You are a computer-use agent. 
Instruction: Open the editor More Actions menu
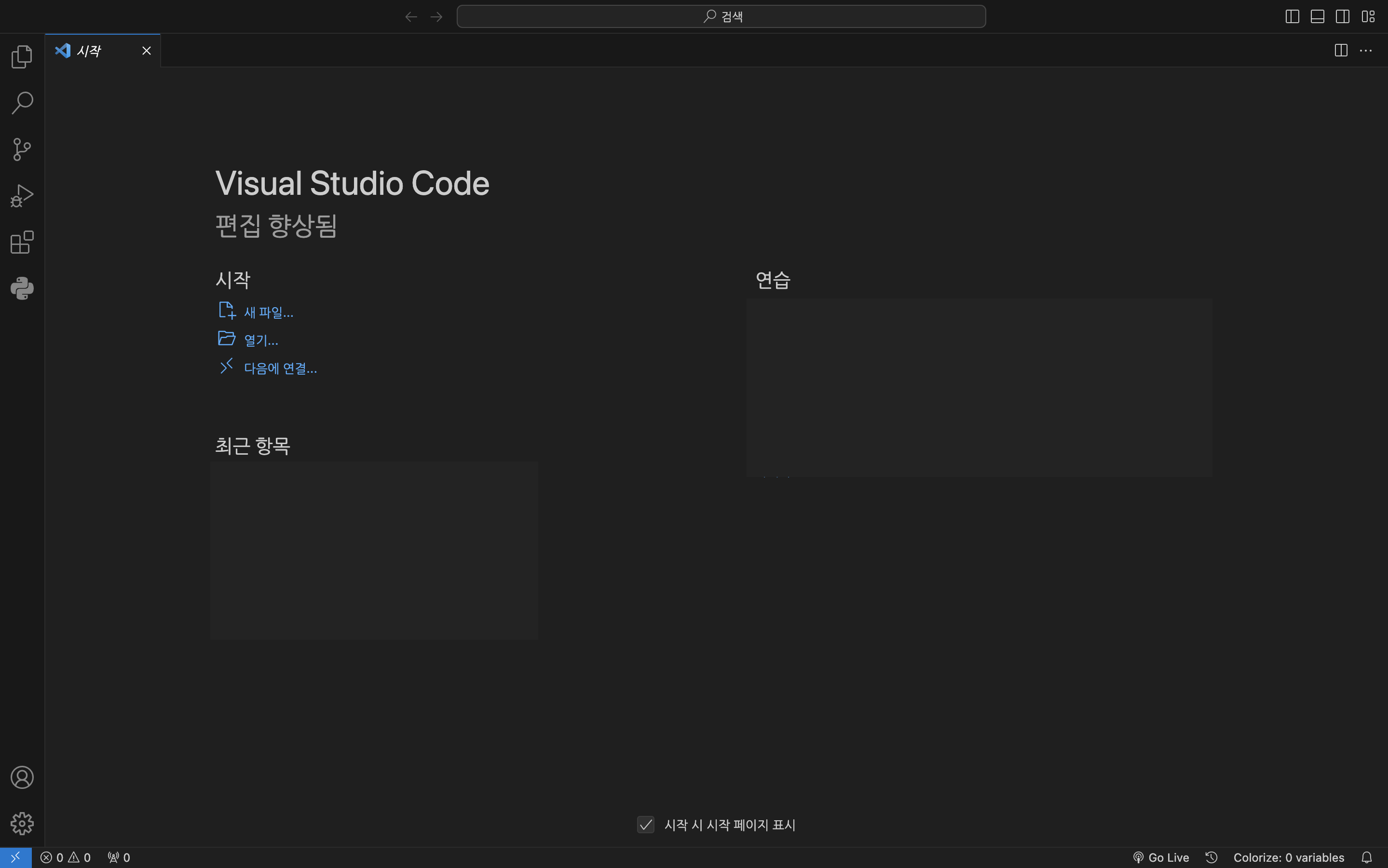click(1366, 51)
